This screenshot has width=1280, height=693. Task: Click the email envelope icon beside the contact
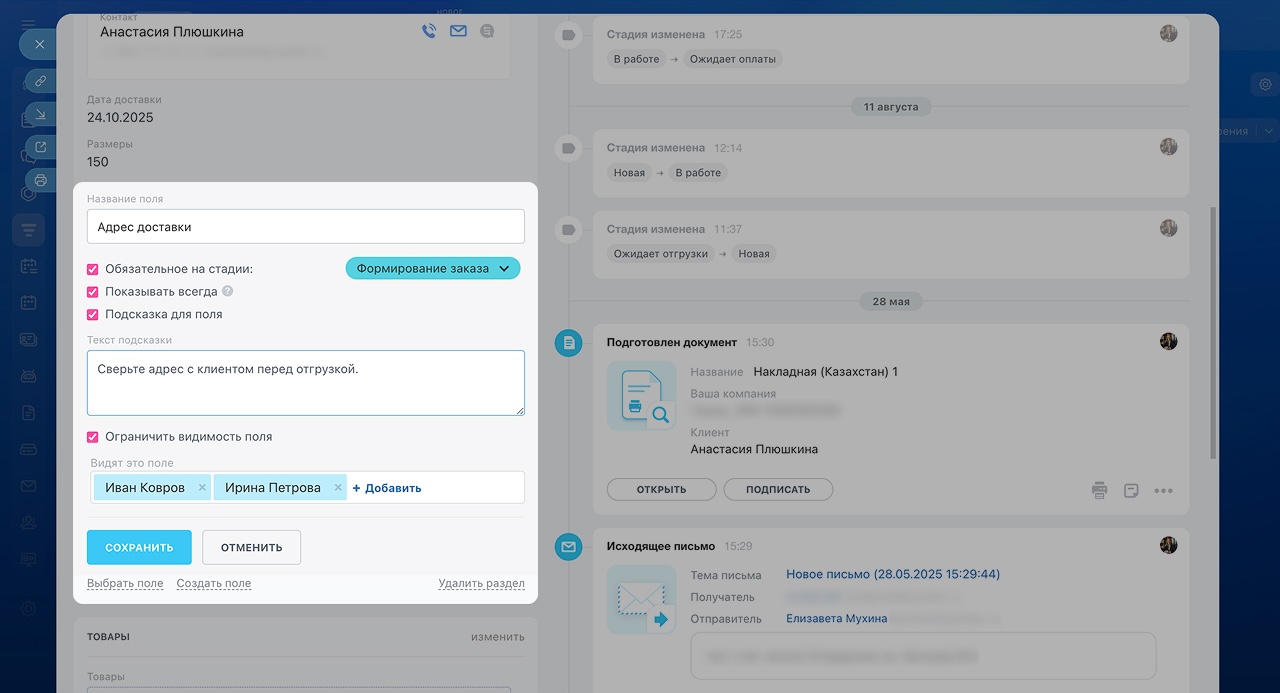458,31
